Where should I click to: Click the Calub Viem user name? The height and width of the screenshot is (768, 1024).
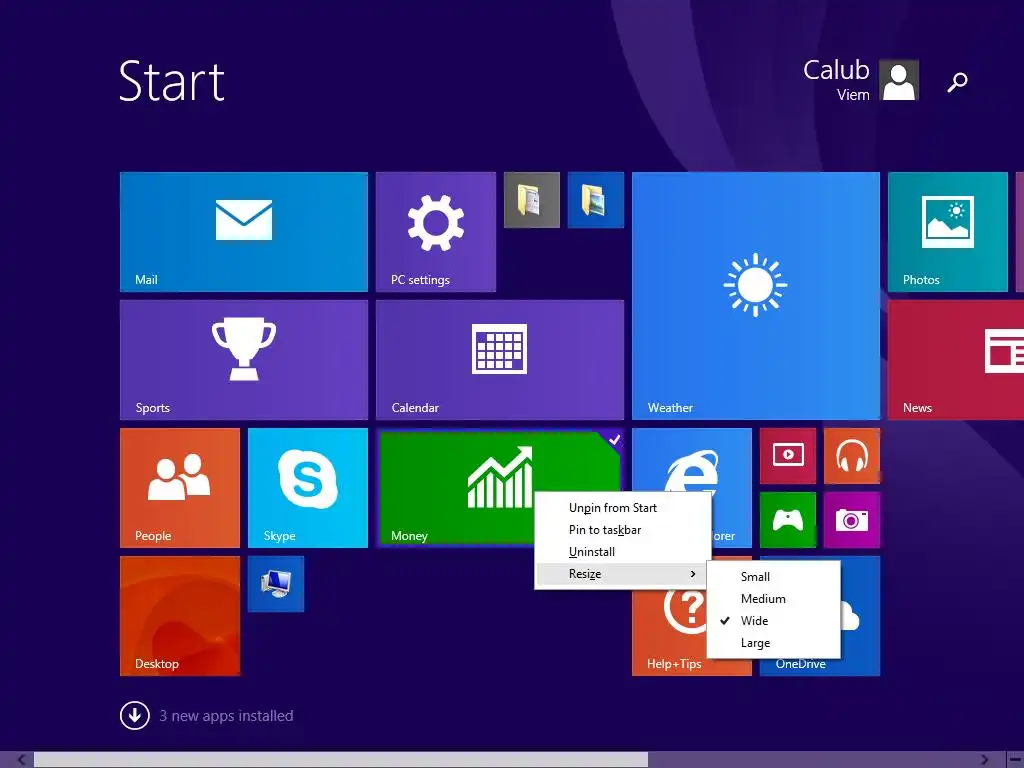click(x=837, y=80)
